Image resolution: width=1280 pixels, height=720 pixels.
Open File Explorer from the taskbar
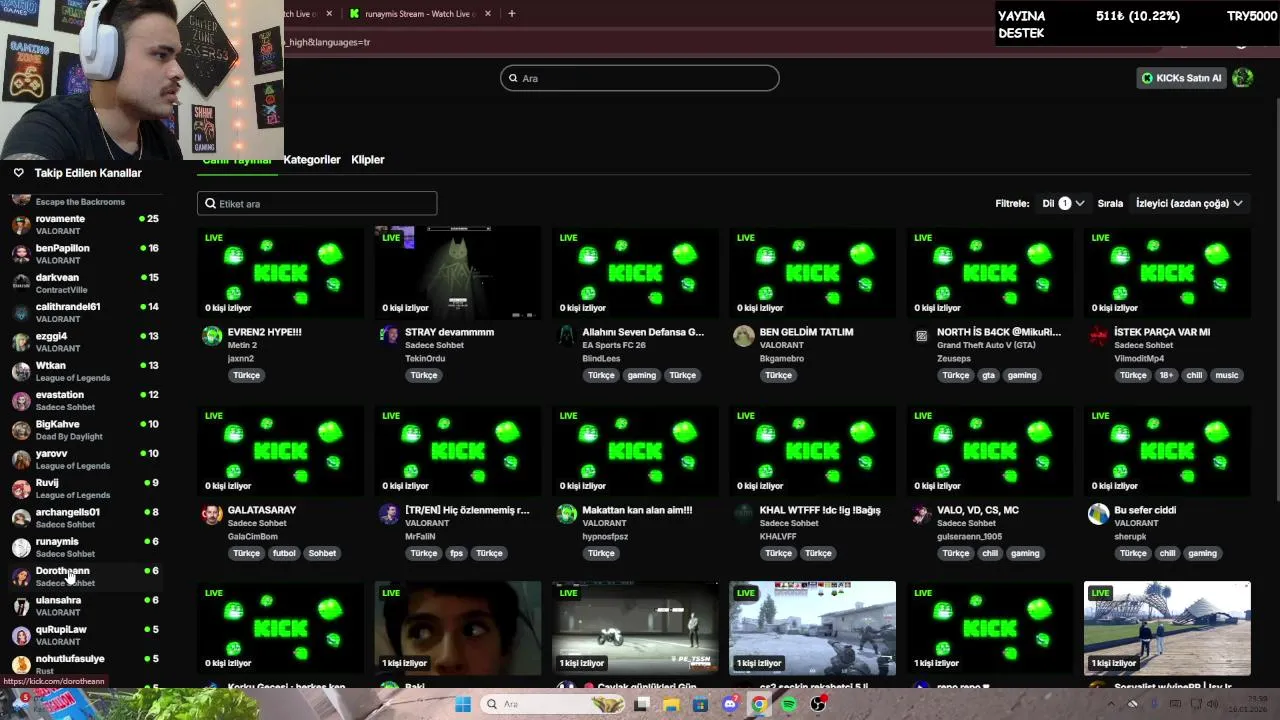[x=671, y=704]
